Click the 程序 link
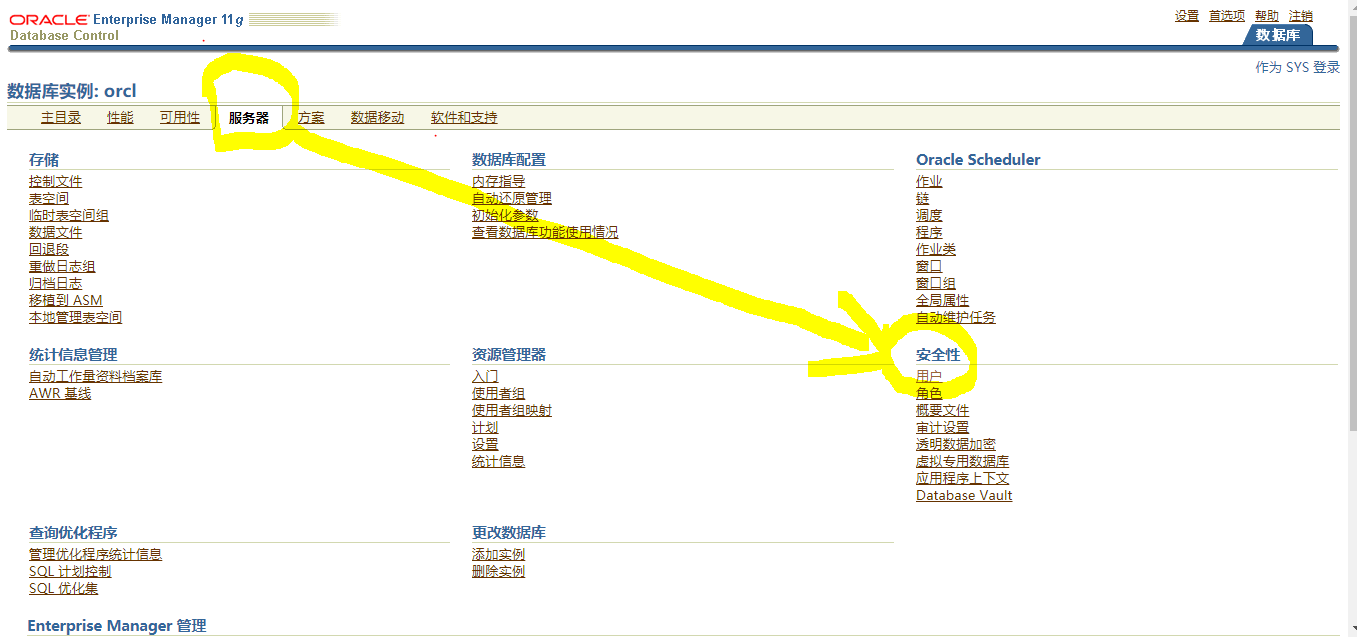 point(929,232)
